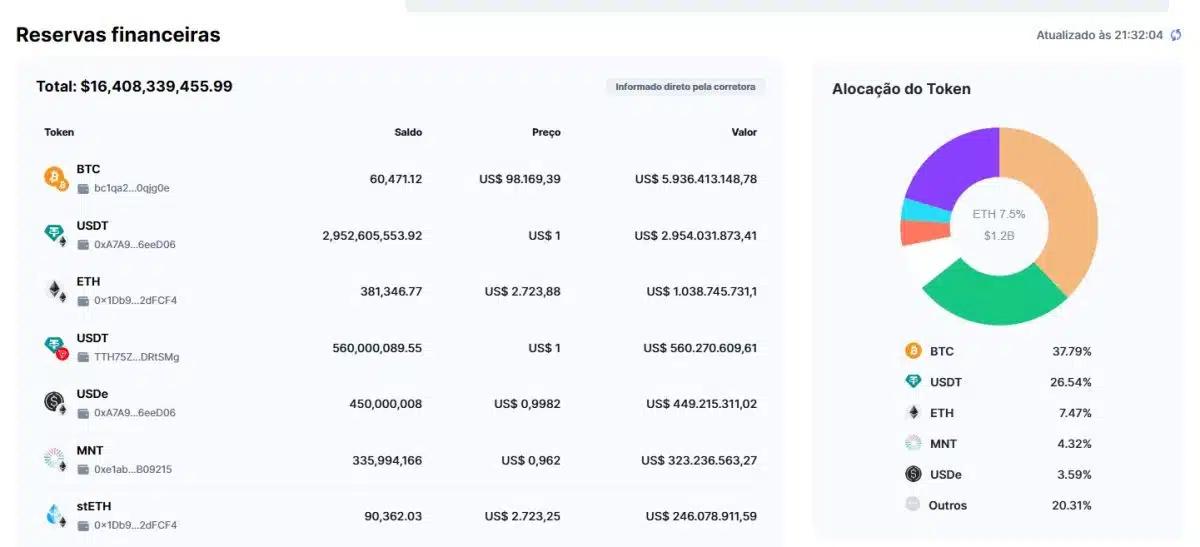Click the MNT icon in token table
This screenshot has height=547, width=1200.
point(56,459)
